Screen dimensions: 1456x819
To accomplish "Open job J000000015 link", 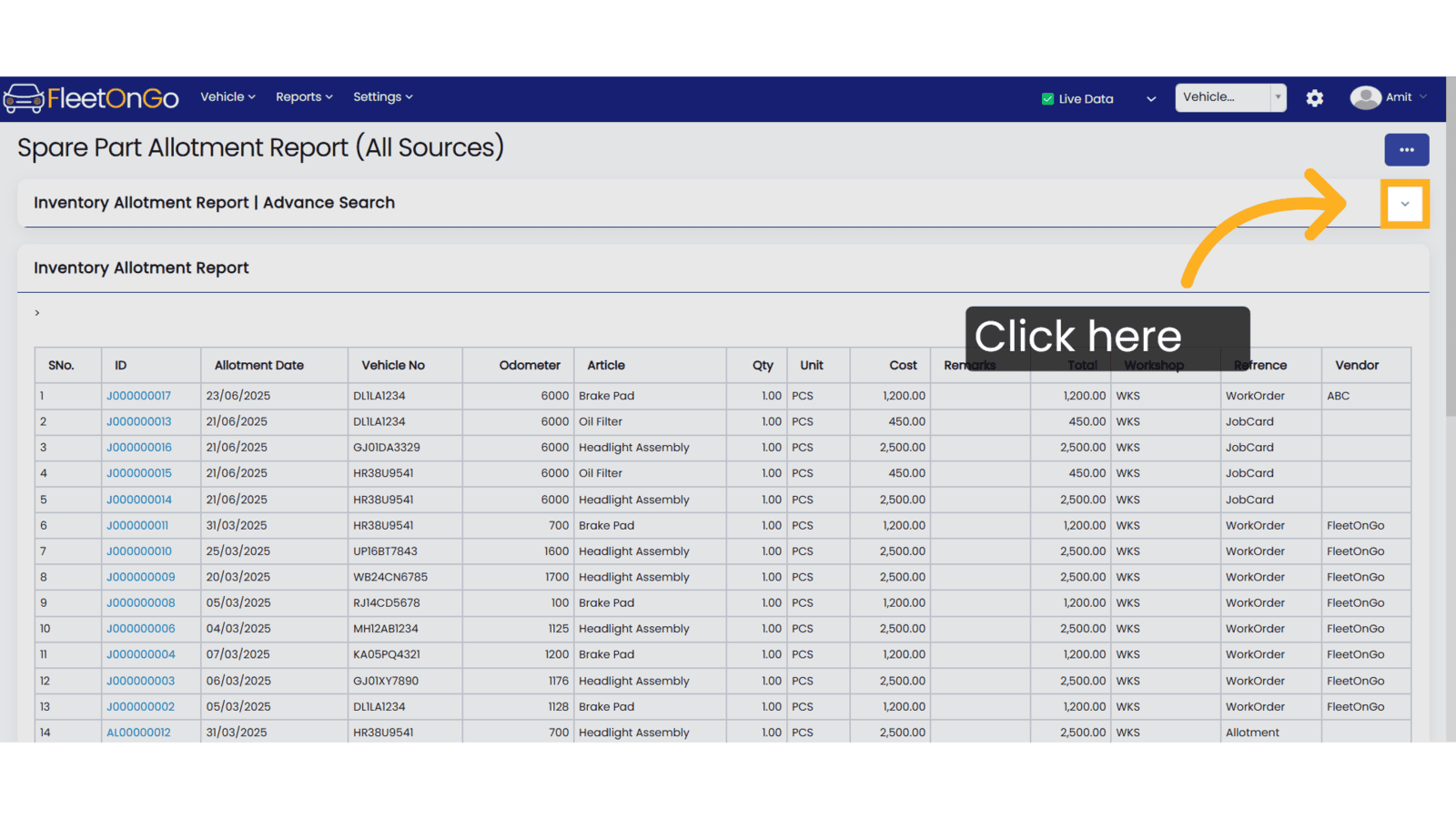I will coord(138,473).
